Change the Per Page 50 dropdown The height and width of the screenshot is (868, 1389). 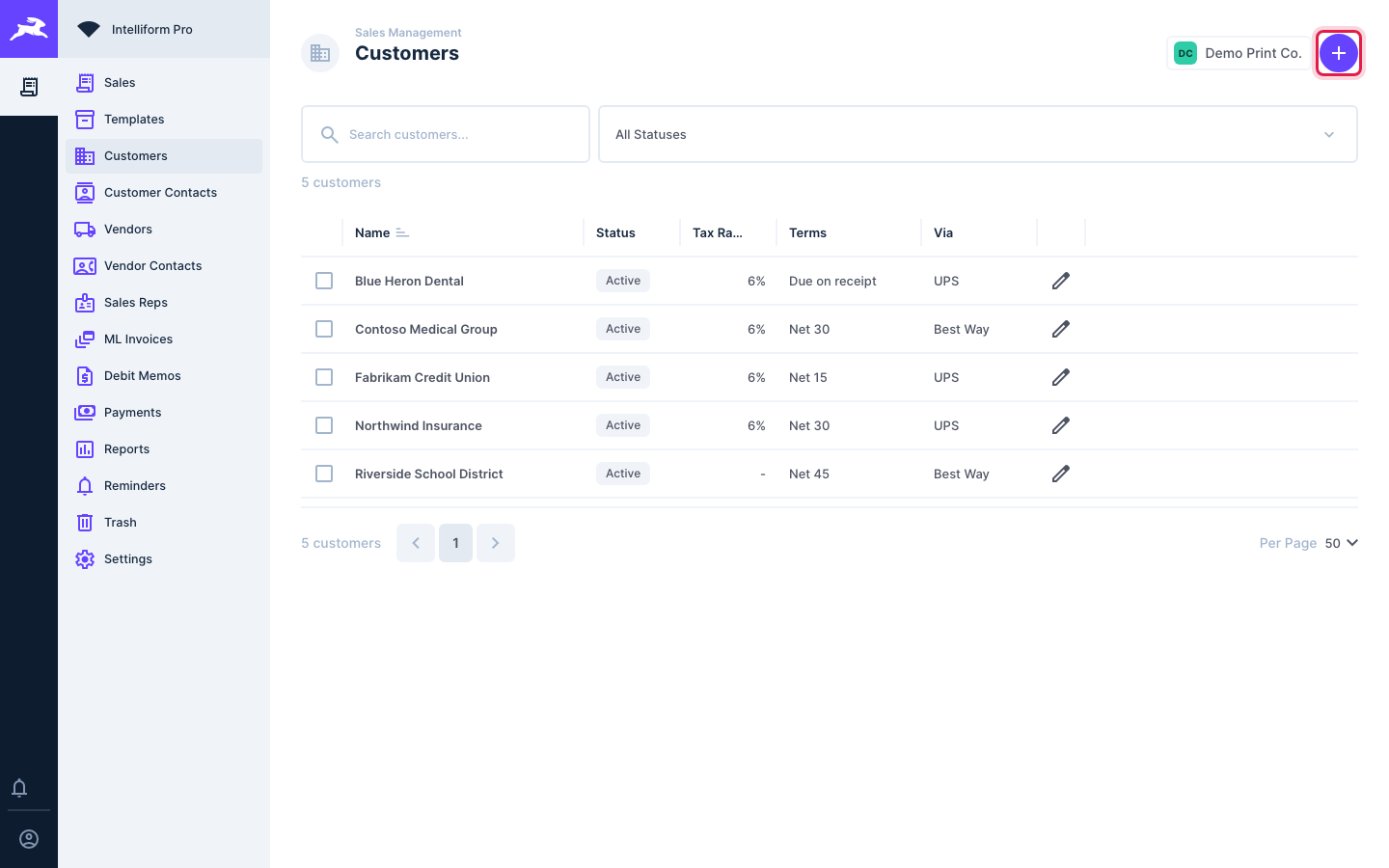tap(1341, 543)
